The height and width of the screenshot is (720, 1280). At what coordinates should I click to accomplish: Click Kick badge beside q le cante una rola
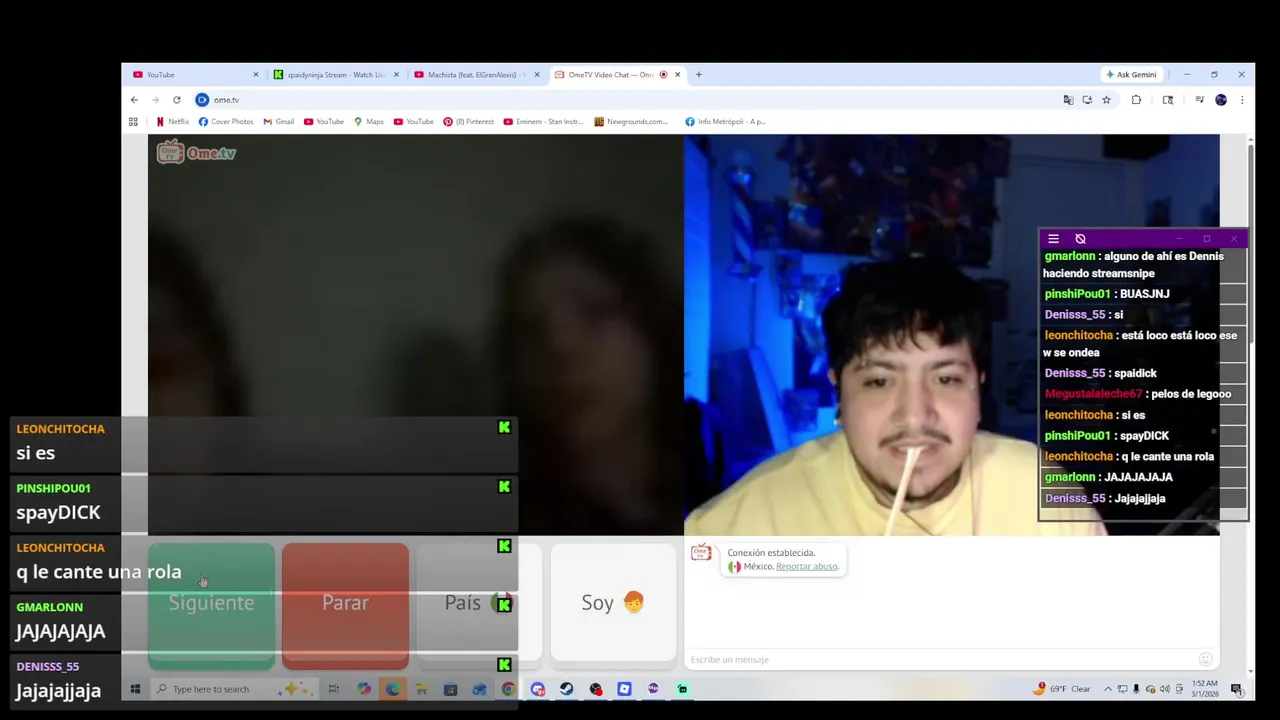(x=504, y=546)
